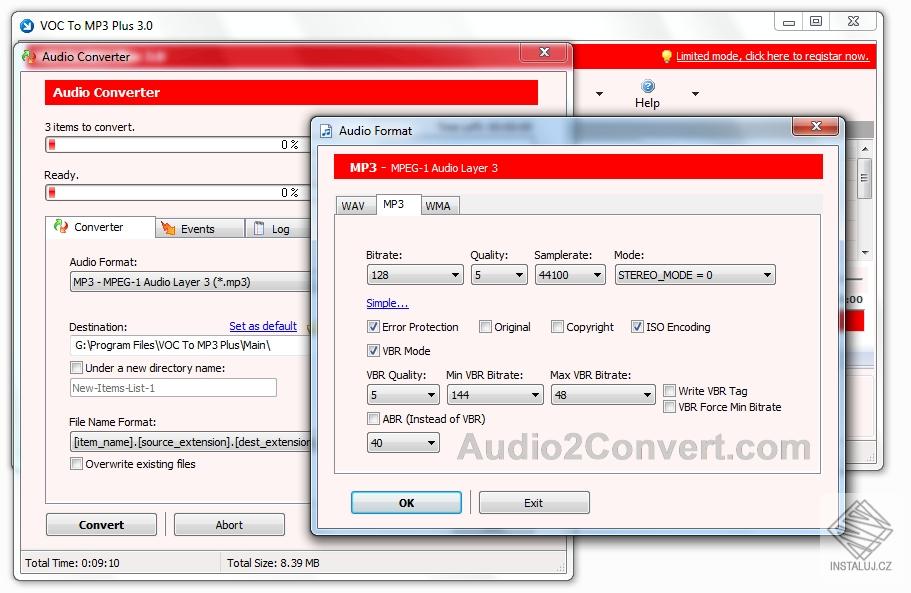Enable ABR (Instead of VBR) checkbox
The image size is (911, 593).
pyautogui.click(x=373, y=419)
